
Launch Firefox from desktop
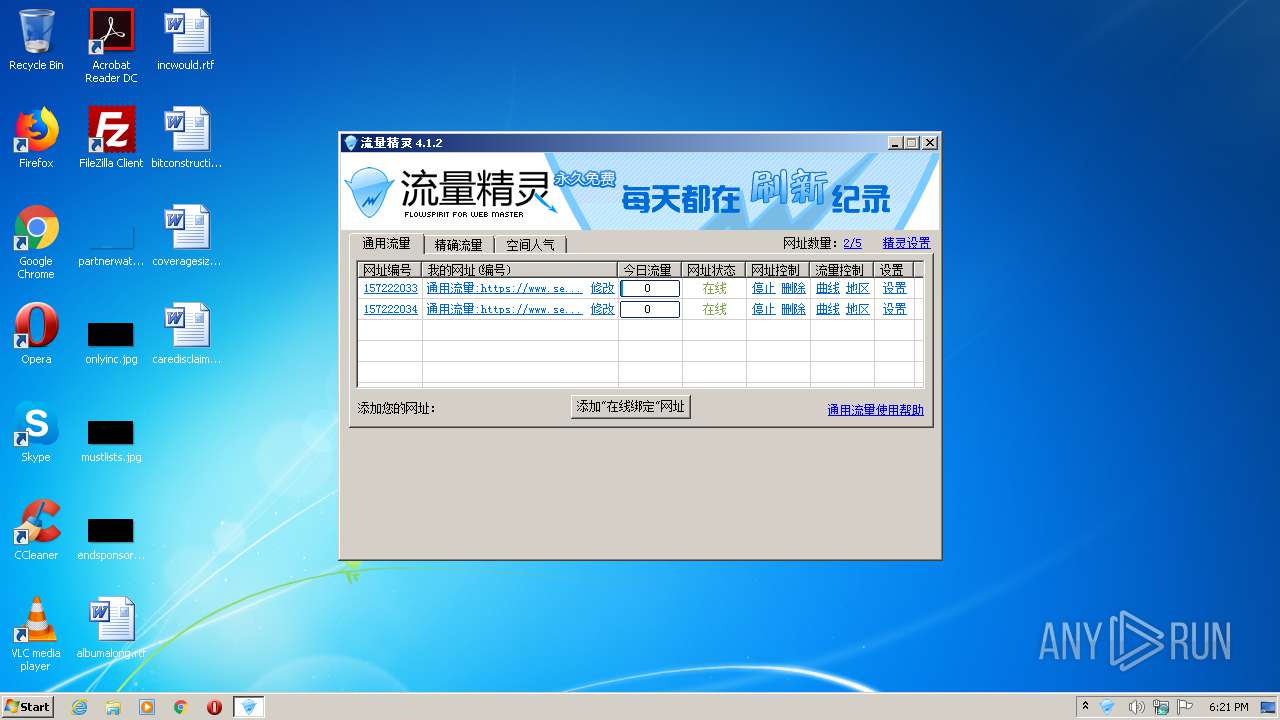[36, 138]
